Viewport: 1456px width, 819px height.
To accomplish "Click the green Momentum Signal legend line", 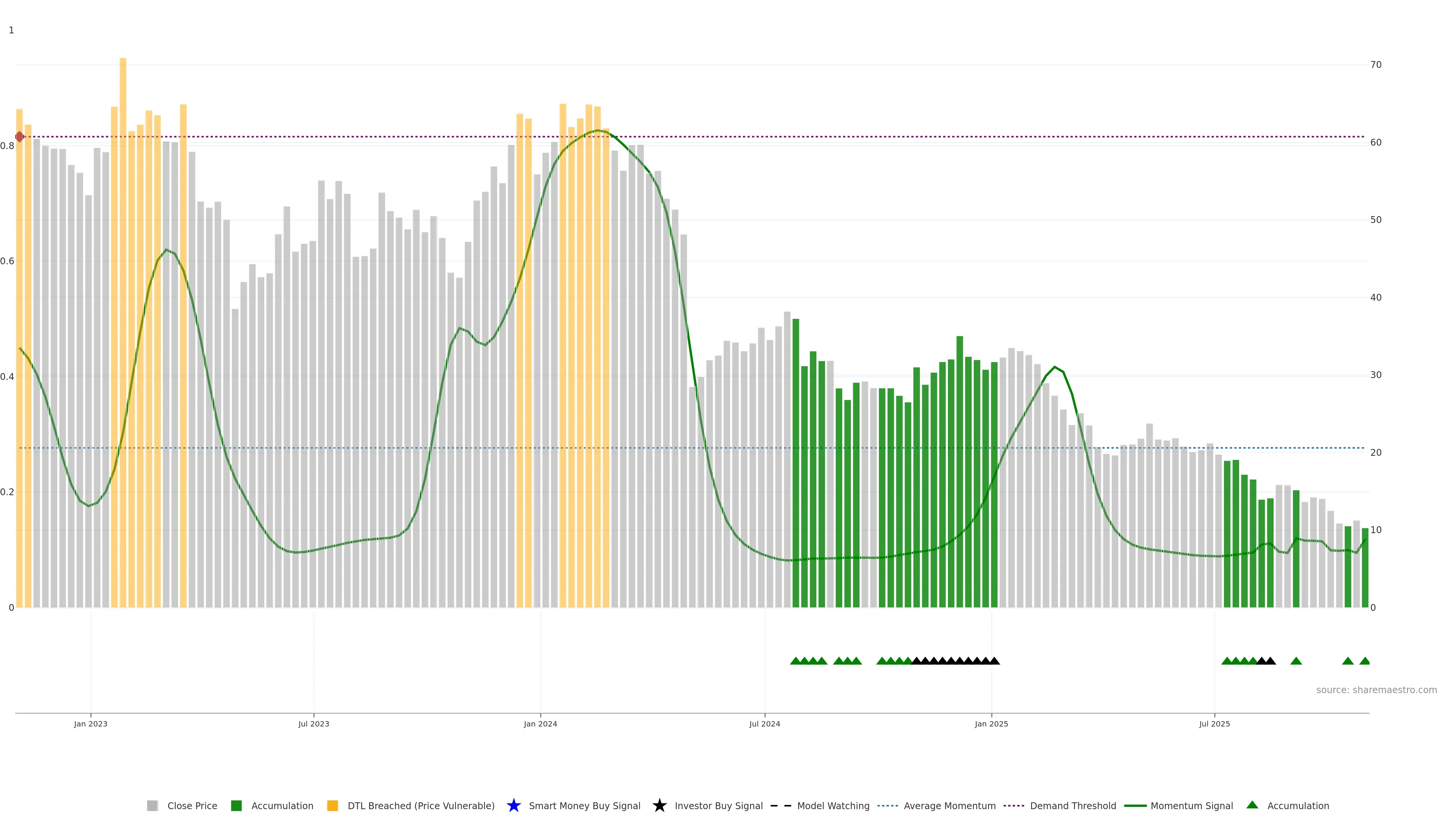I will (x=1135, y=805).
